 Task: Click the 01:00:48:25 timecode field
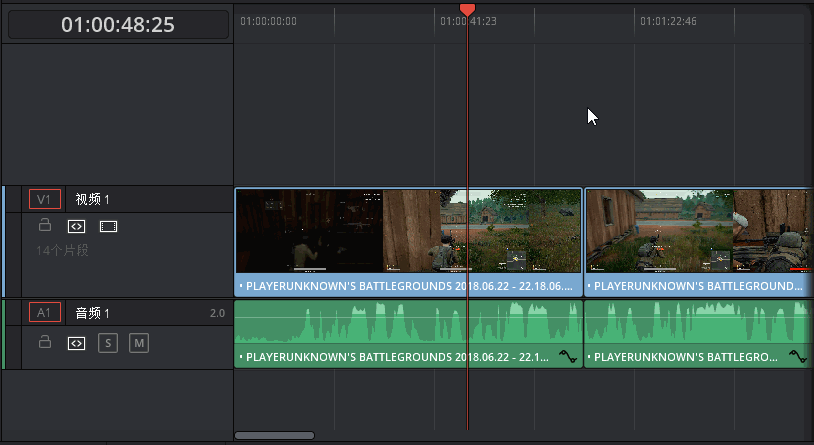[118, 24]
